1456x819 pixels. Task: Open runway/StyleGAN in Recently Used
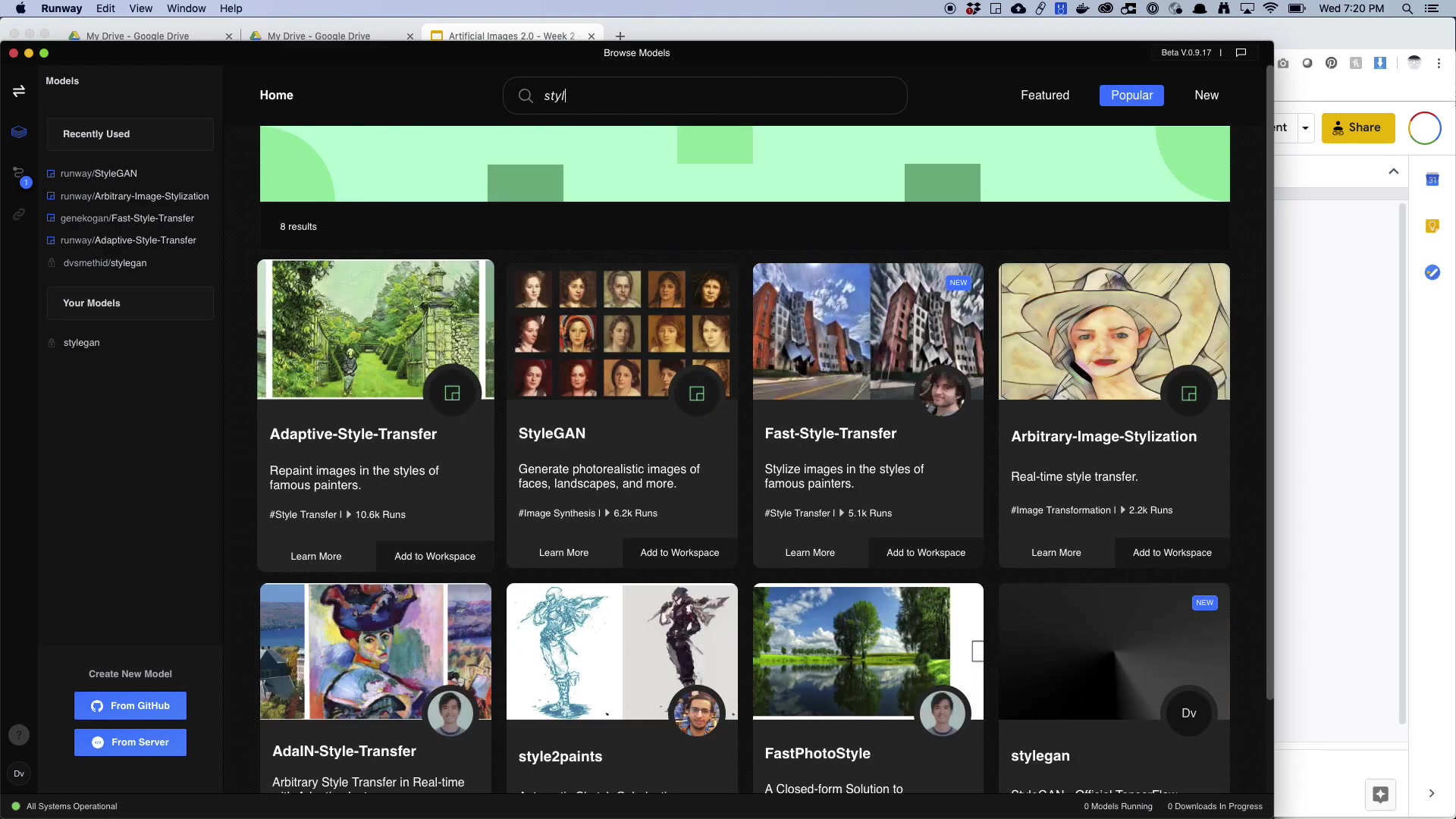(x=99, y=174)
